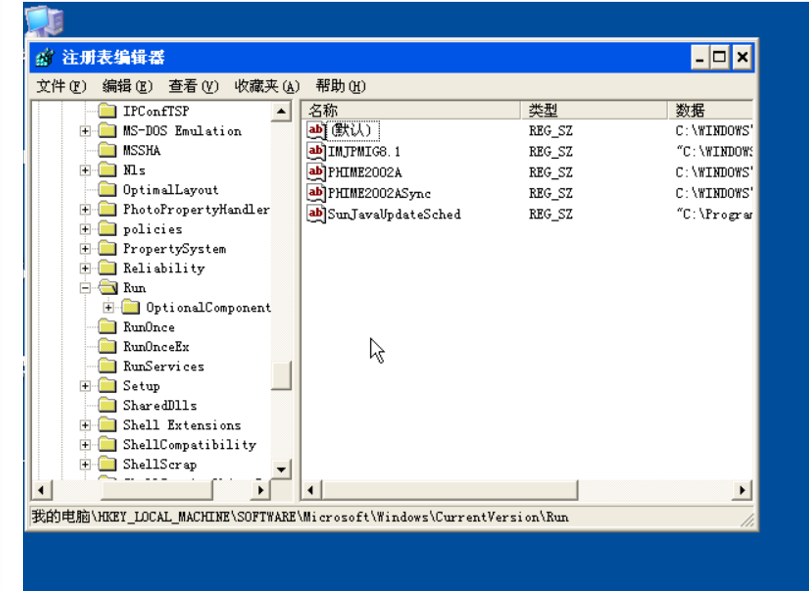Click the PropertySystem folder icon

(x=107, y=248)
